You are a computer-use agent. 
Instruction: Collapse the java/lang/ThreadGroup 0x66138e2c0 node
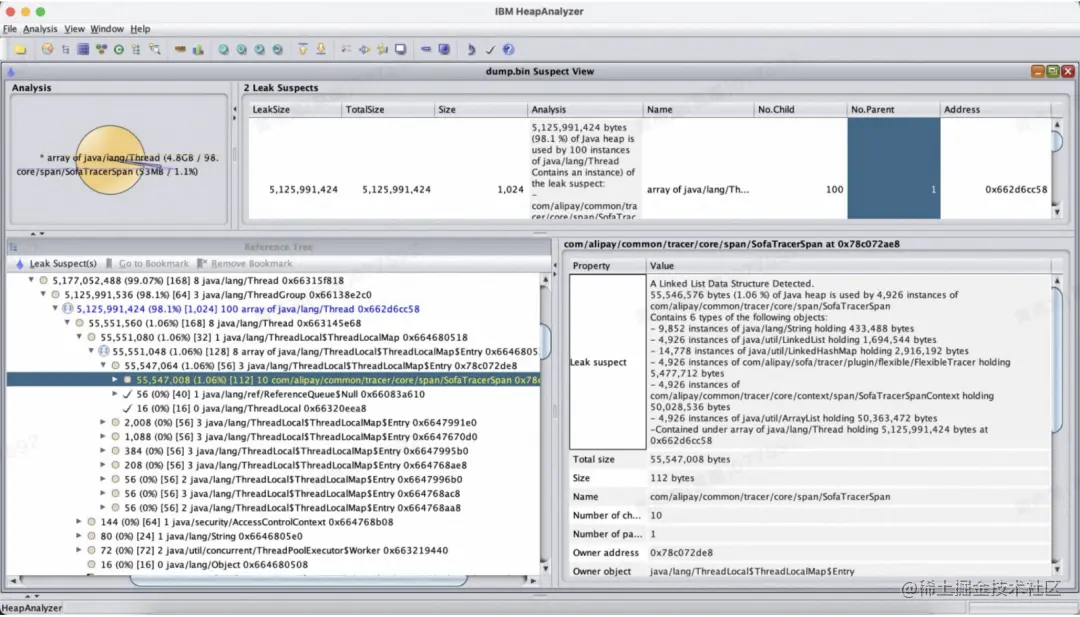point(43,295)
